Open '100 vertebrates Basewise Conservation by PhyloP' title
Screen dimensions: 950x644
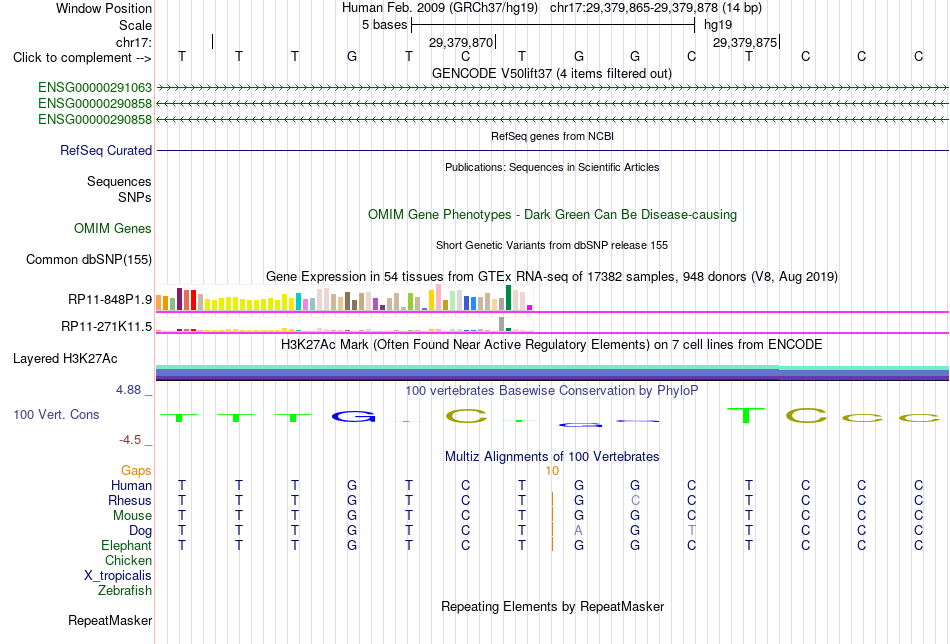click(x=552, y=391)
